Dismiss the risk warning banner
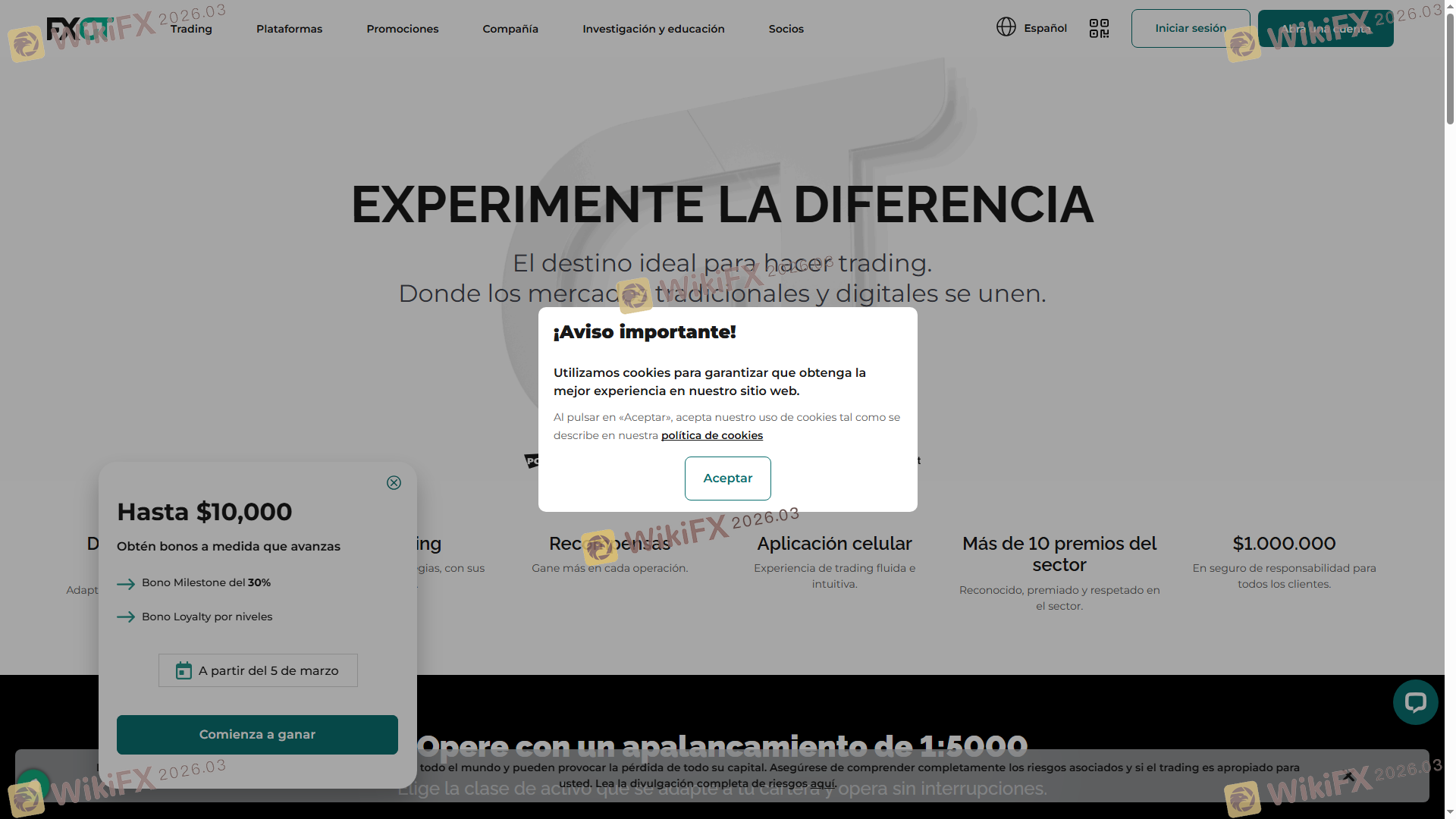This screenshot has width=1456, height=819. (x=1348, y=776)
